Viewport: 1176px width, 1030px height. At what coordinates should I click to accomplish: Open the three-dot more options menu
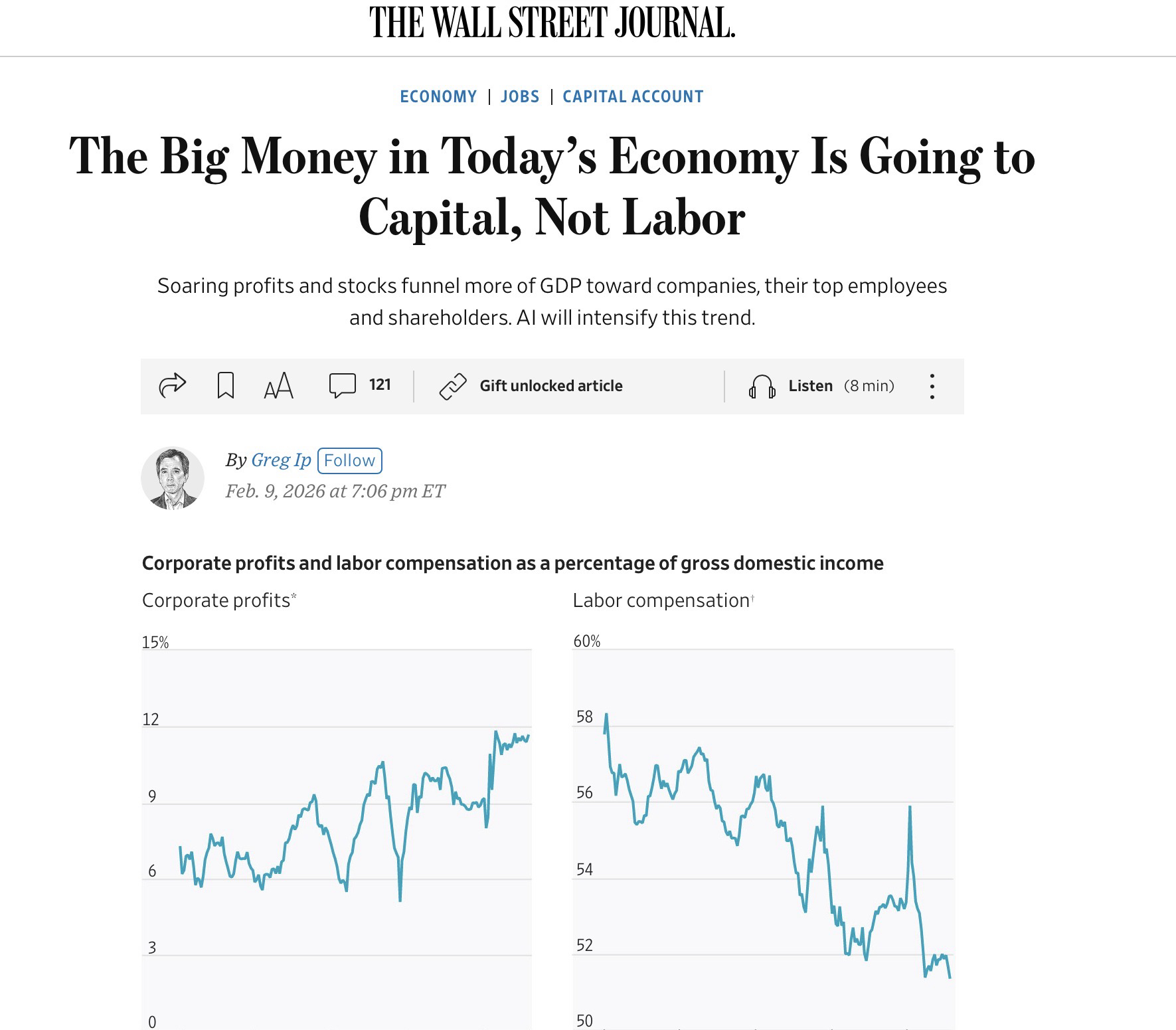[x=932, y=386]
